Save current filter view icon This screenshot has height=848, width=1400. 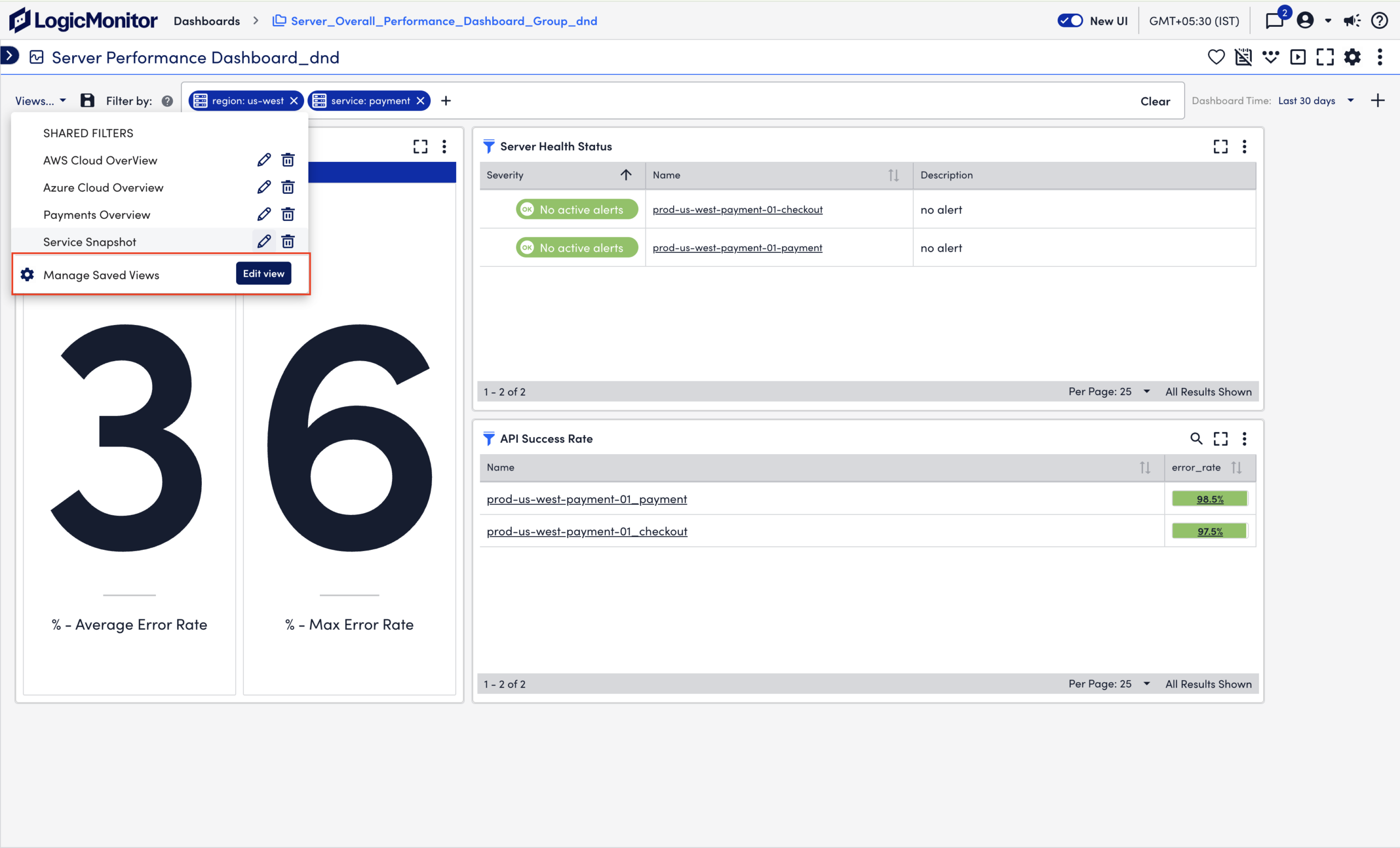(x=87, y=101)
